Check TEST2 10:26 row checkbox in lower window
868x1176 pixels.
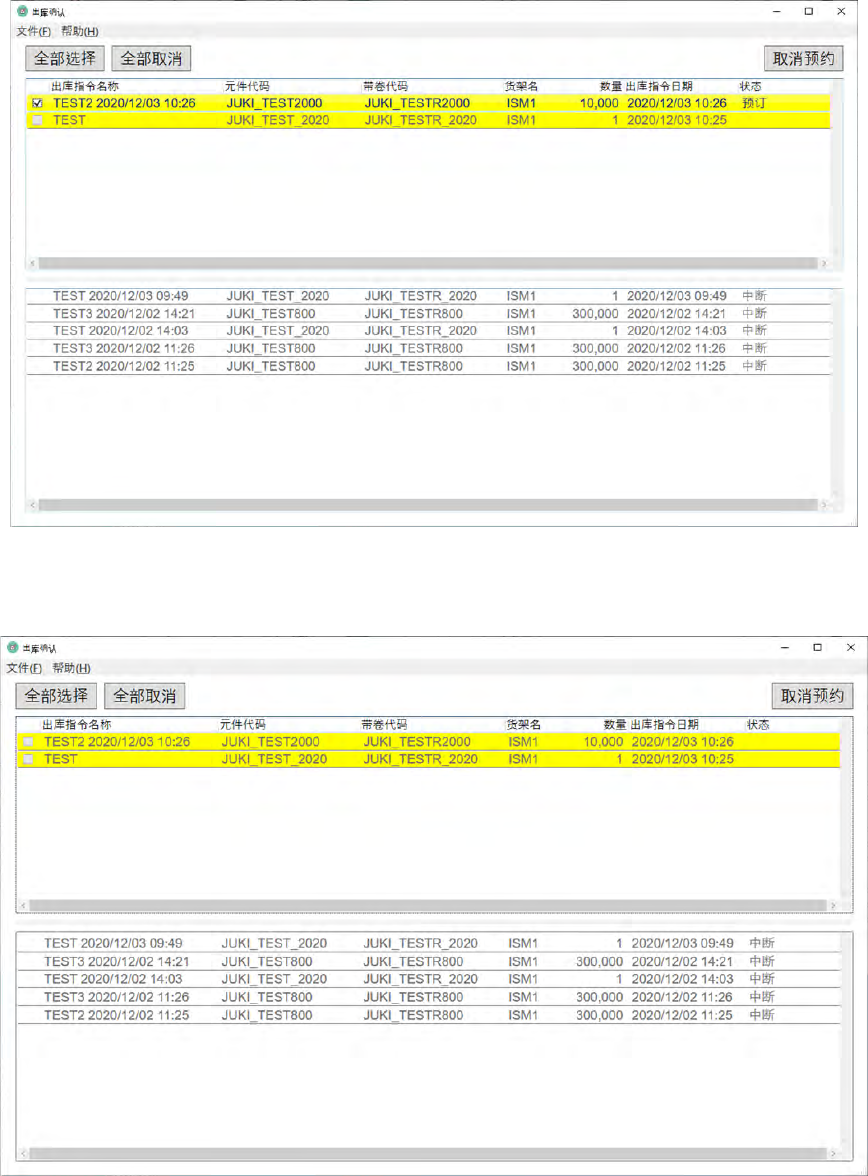click(x=29, y=742)
